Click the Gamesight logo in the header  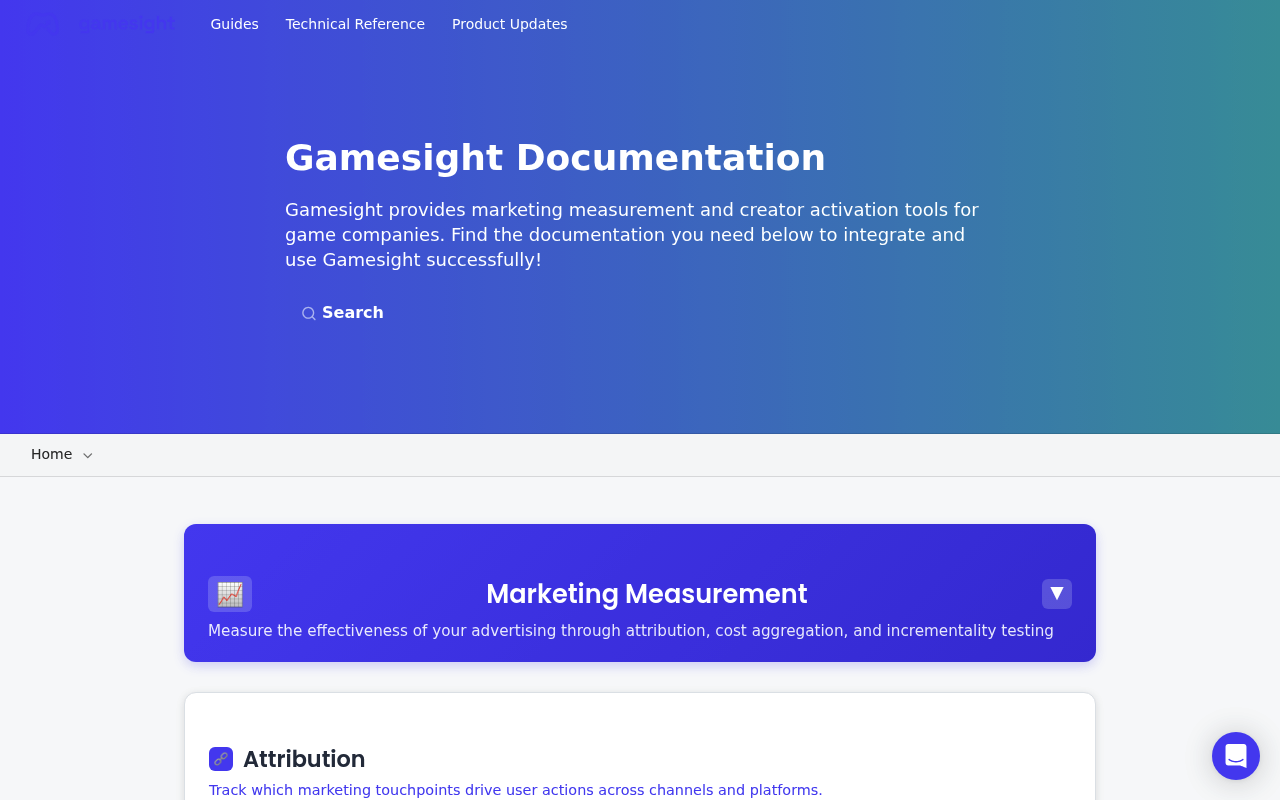click(100, 24)
